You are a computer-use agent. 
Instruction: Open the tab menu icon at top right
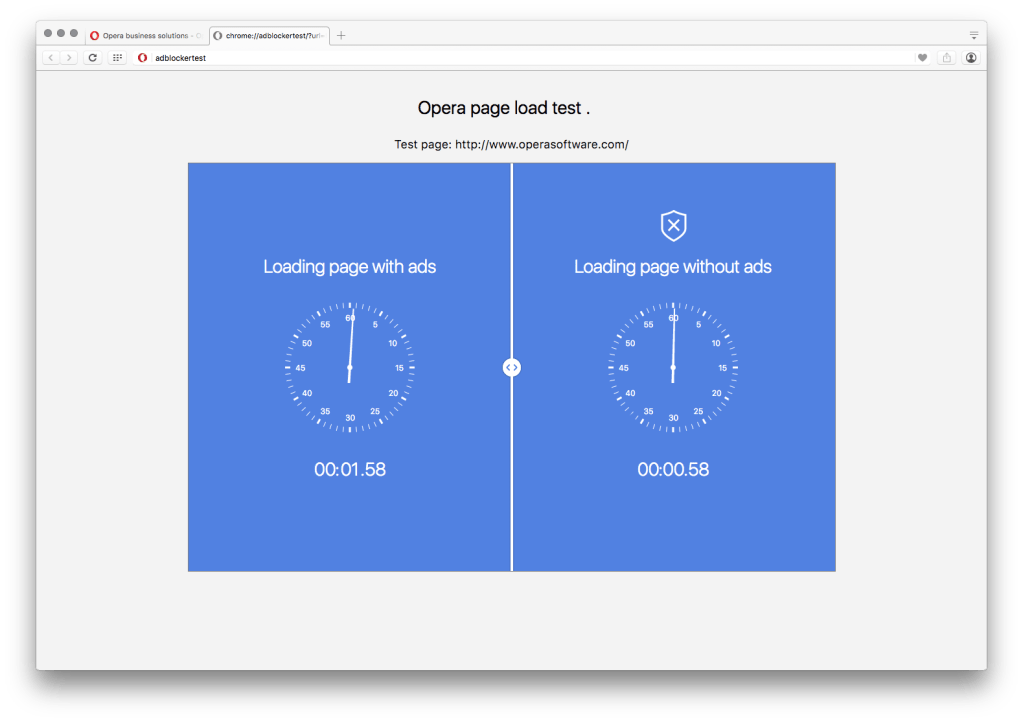[x=973, y=35]
